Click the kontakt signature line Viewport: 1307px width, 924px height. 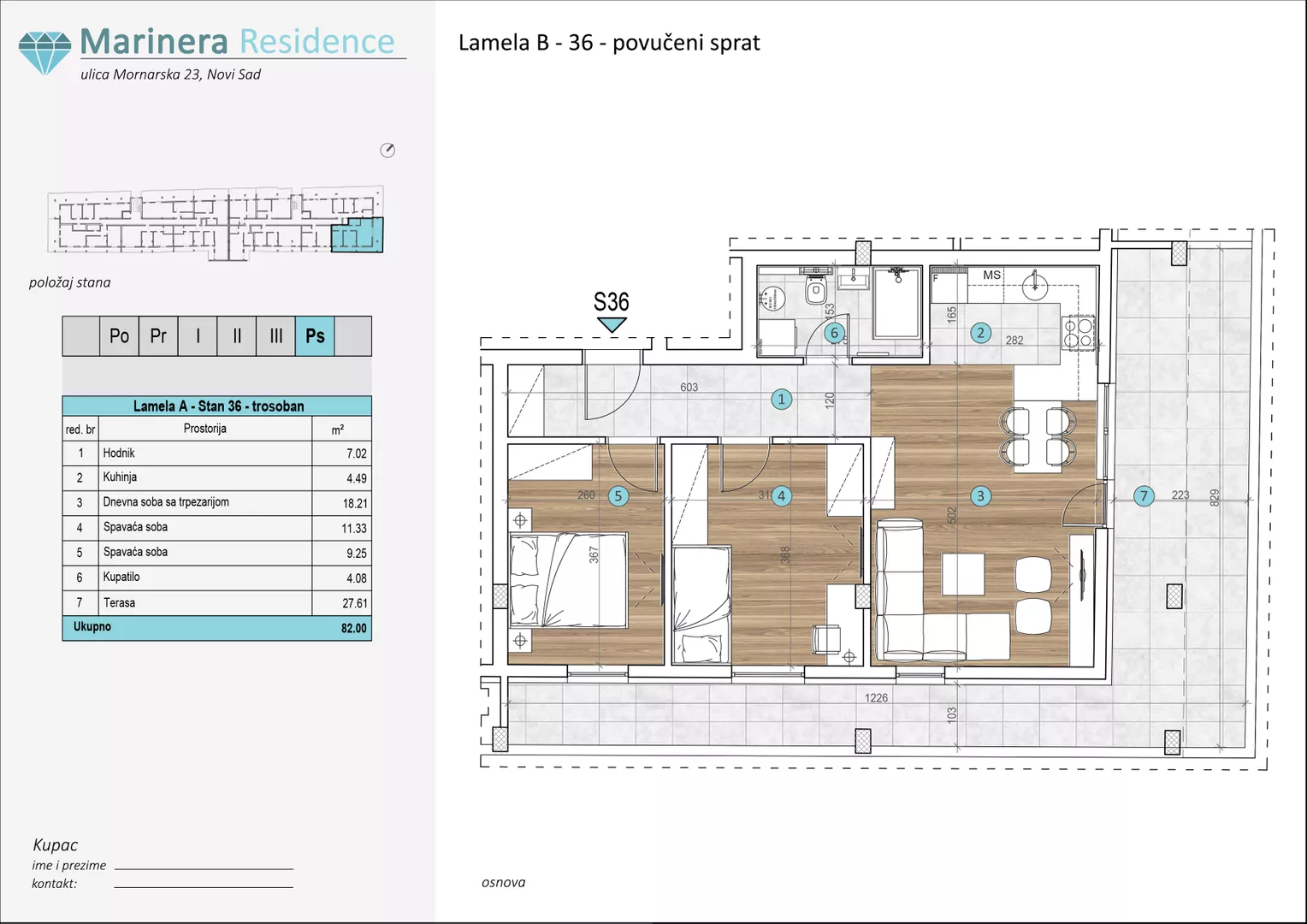(x=204, y=886)
